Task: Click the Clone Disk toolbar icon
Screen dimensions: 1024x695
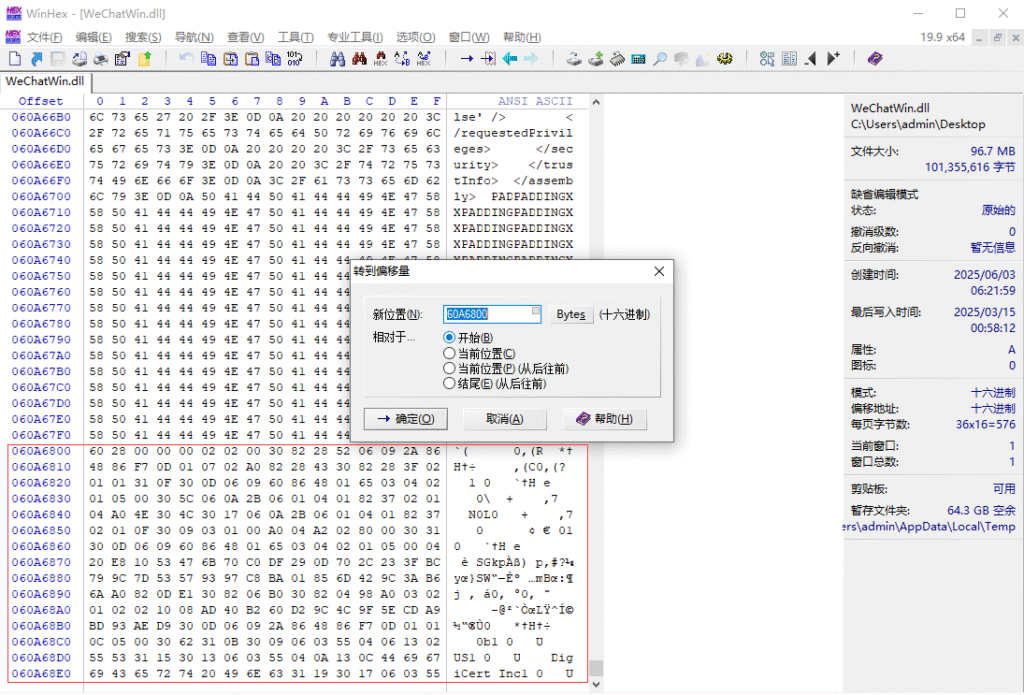Action: [x=574, y=59]
